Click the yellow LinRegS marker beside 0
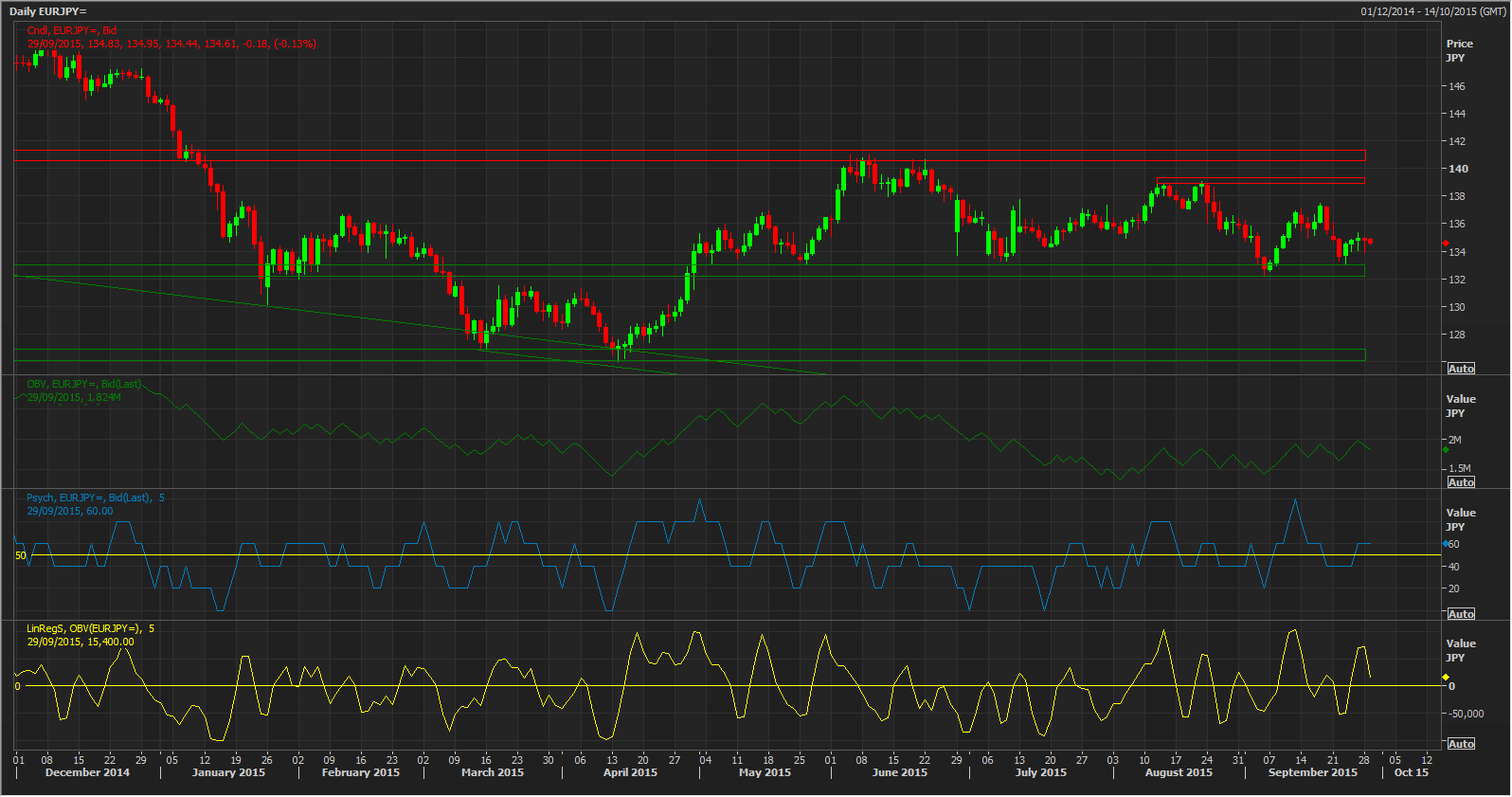The width and height of the screenshot is (1512, 797). [1445, 677]
